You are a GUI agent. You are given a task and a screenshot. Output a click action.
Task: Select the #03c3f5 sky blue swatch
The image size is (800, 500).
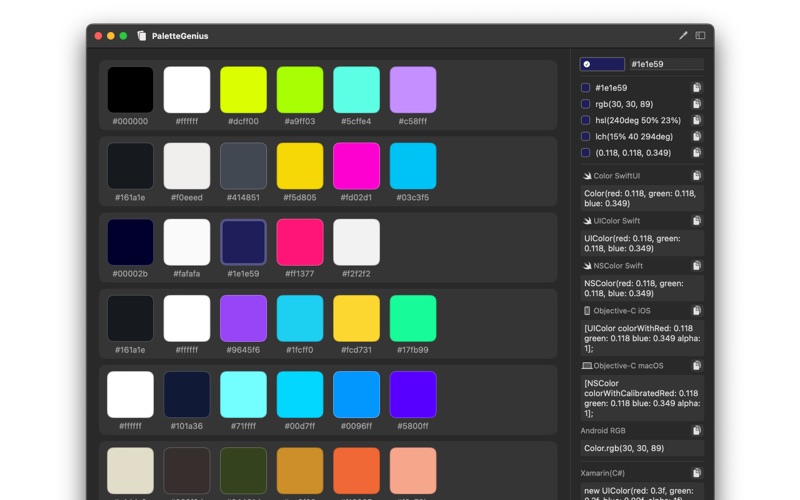click(413, 166)
